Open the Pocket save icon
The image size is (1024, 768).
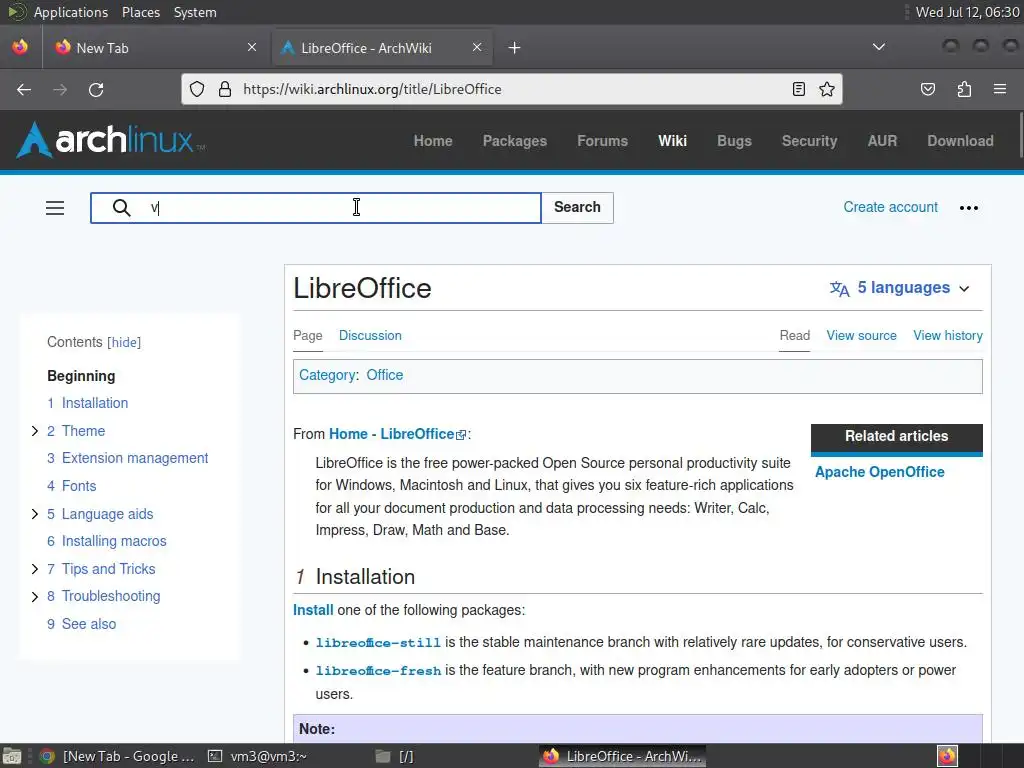[928, 89]
